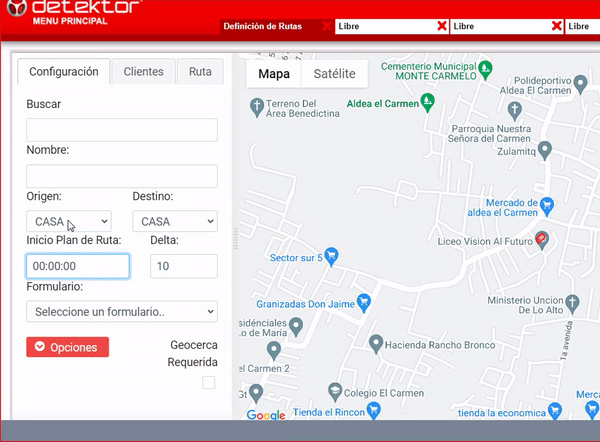This screenshot has width=600, height=442.
Task: Click Liceo Vision Al Futuro marker
Action: (x=541, y=240)
